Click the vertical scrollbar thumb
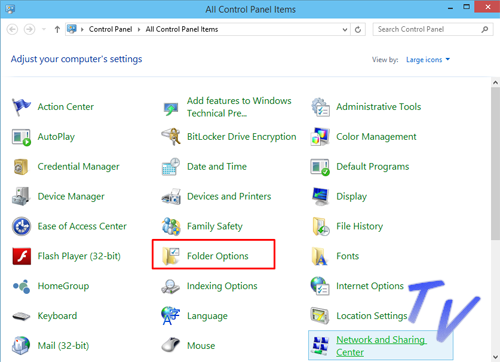The image size is (500, 362). tap(495, 163)
